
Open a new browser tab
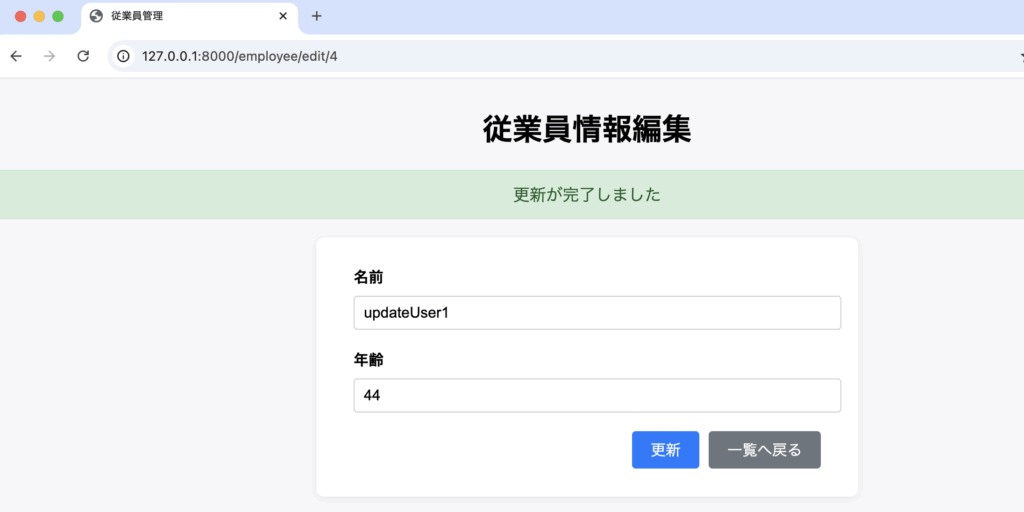[317, 16]
